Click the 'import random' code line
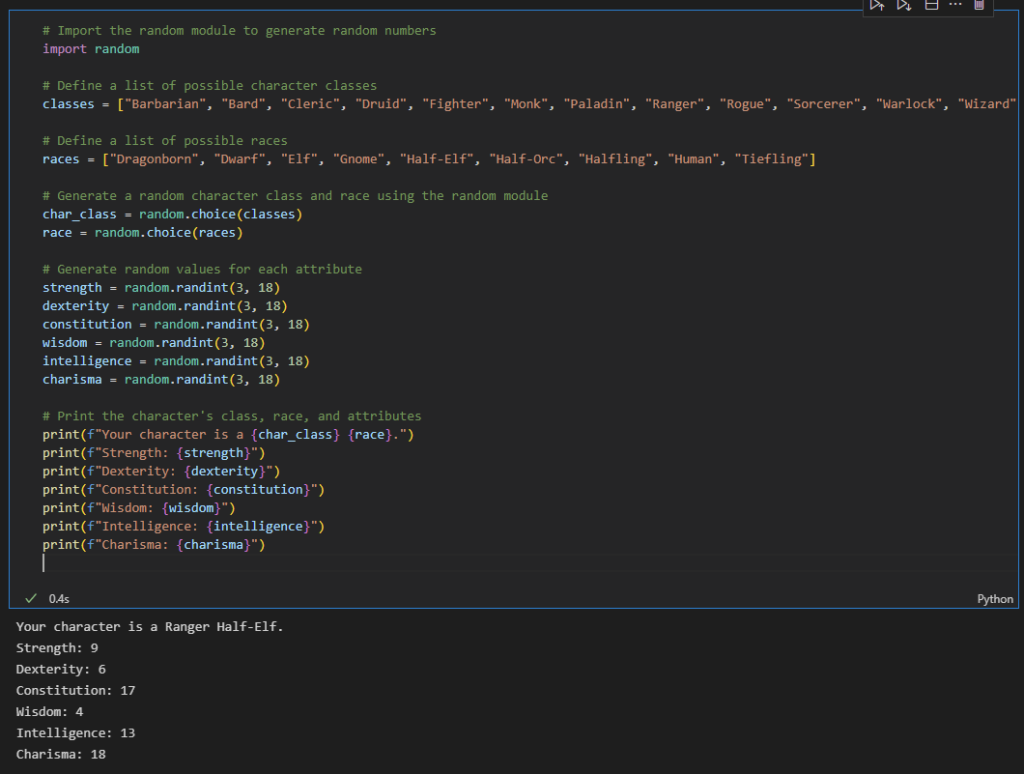The height and width of the screenshot is (774, 1024). point(91,49)
